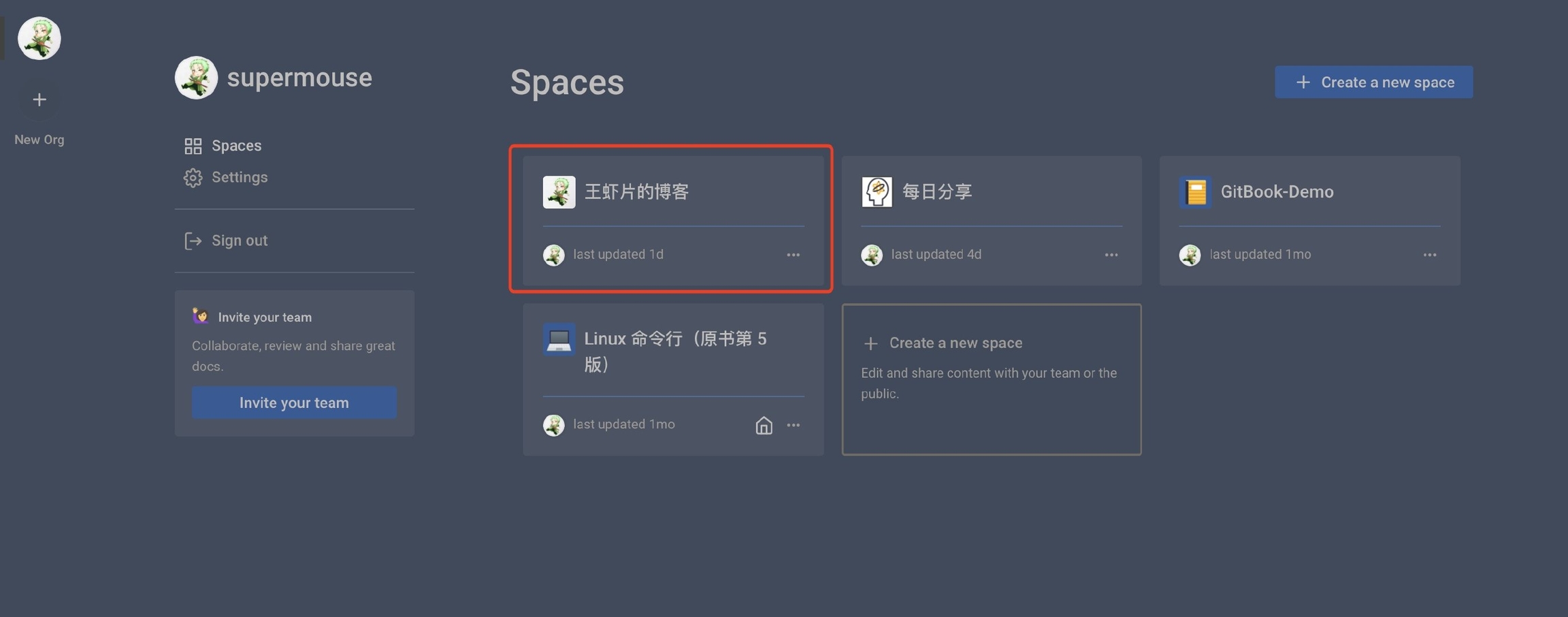Screen dimensions: 1568x617
Task: Sign out of the account
Action: 239,240
